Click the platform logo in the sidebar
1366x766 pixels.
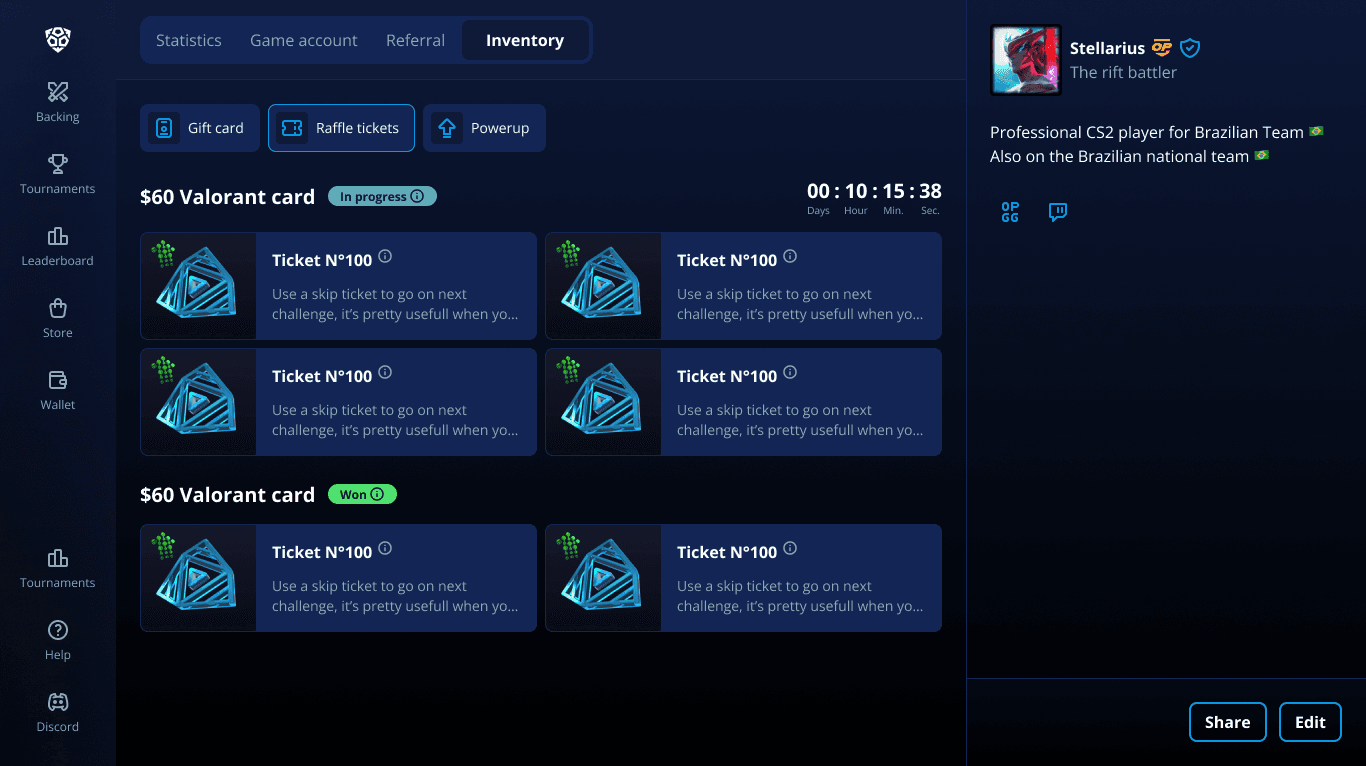tap(58, 40)
